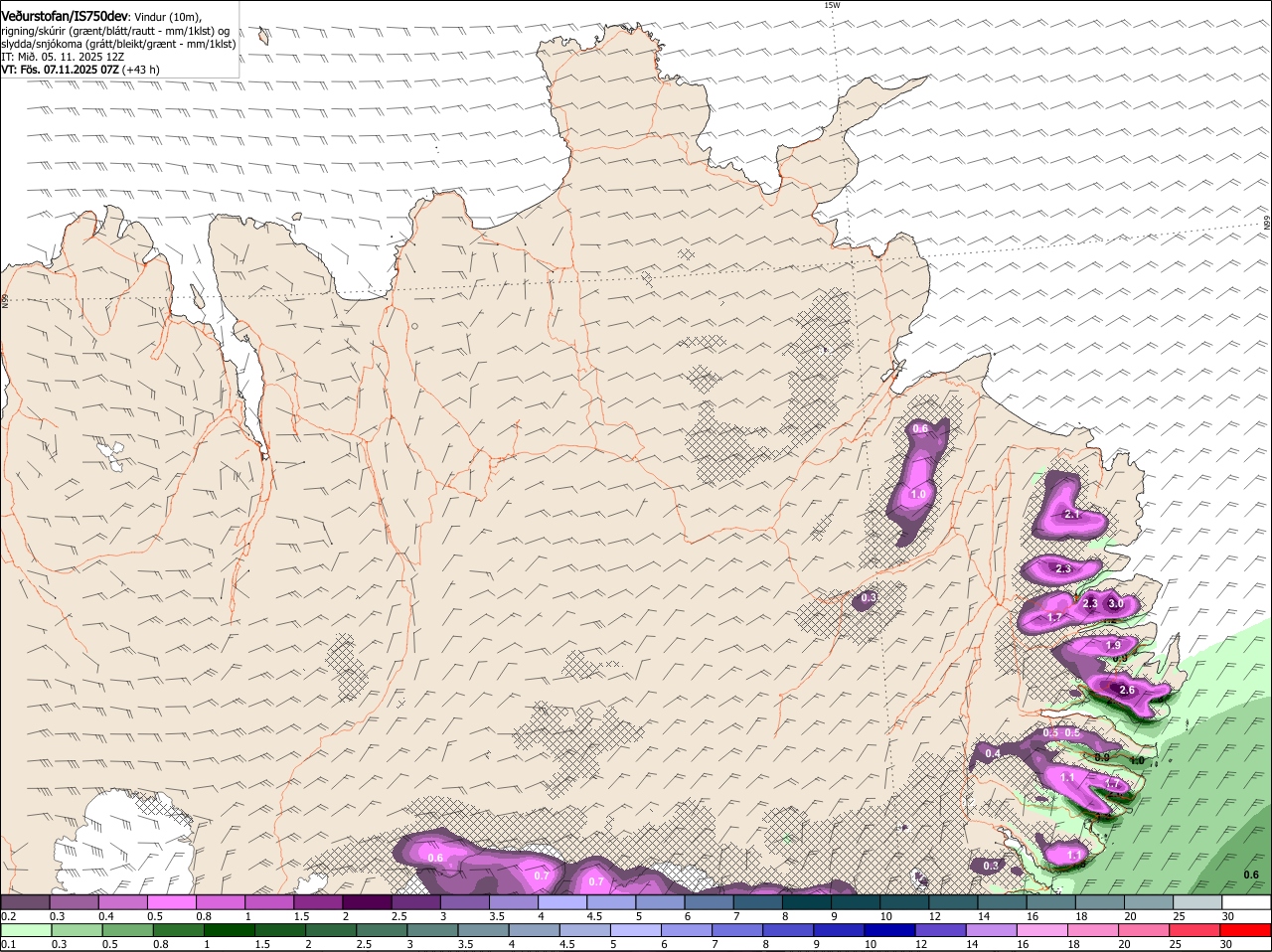1272x952 pixels.
Task: Click the 'slydda/snjókoma' legend description line
Action: point(118,44)
